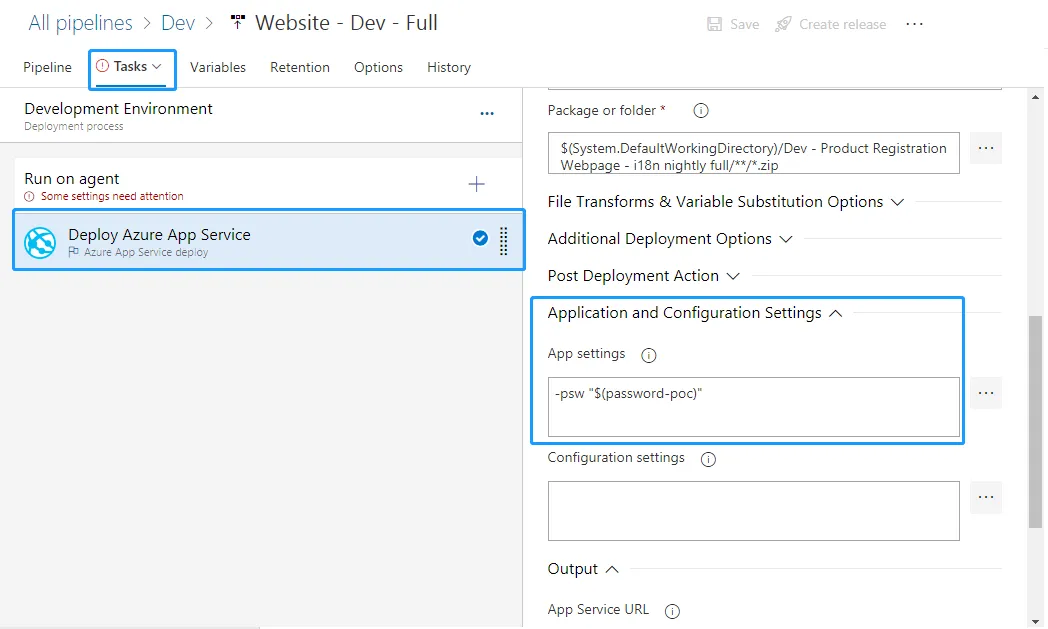Open the Development Environment ellipsis menu
Viewport: 1048px width, 629px height.
click(487, 114)
